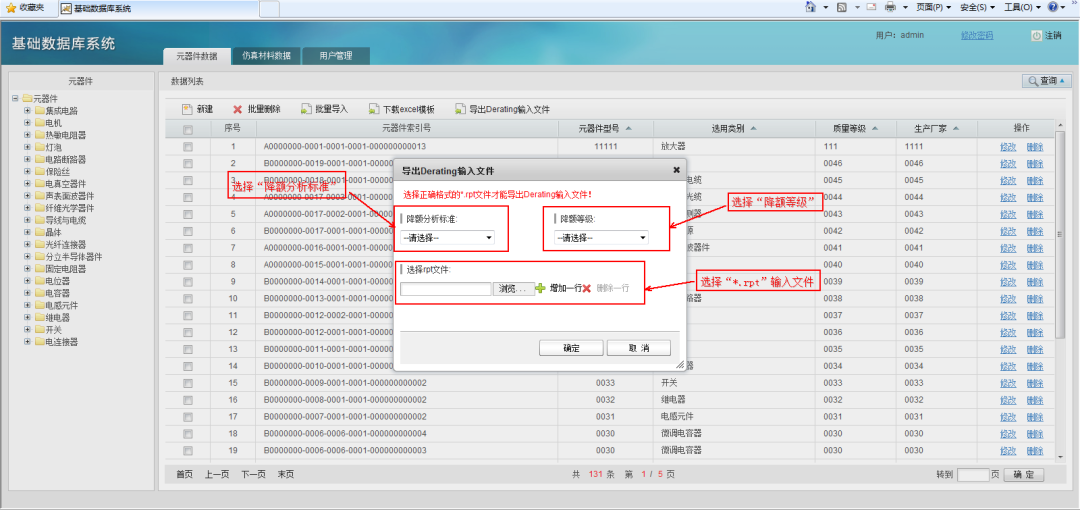Click the red X 删除一行 icon
1080x510 pixels.
(x=587, y=289)
